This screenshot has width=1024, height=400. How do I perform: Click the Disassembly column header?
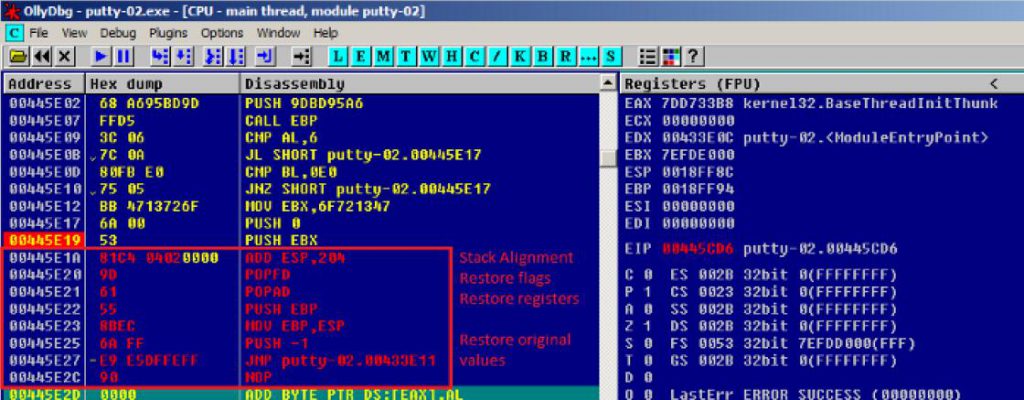(x=420, y=84)
